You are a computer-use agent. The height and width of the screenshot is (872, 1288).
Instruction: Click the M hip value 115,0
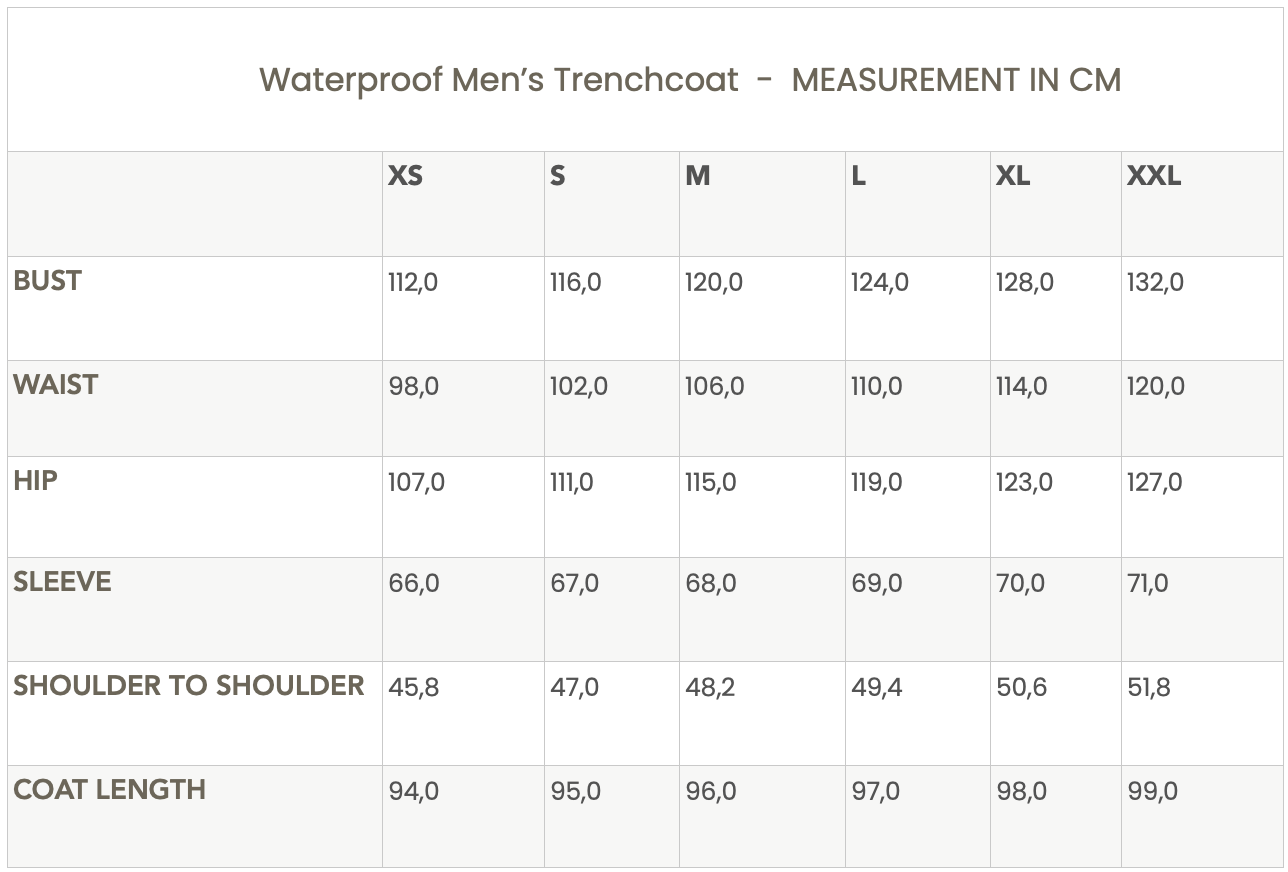click(710, 483)
